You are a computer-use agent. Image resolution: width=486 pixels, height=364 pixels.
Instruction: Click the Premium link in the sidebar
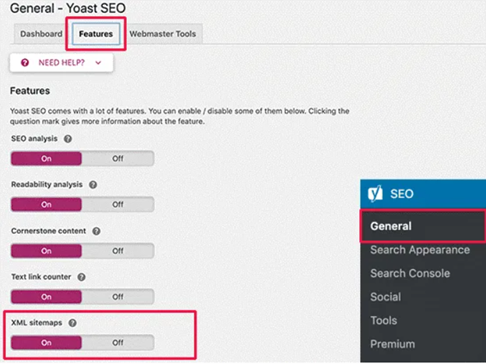tap(392, 344)
